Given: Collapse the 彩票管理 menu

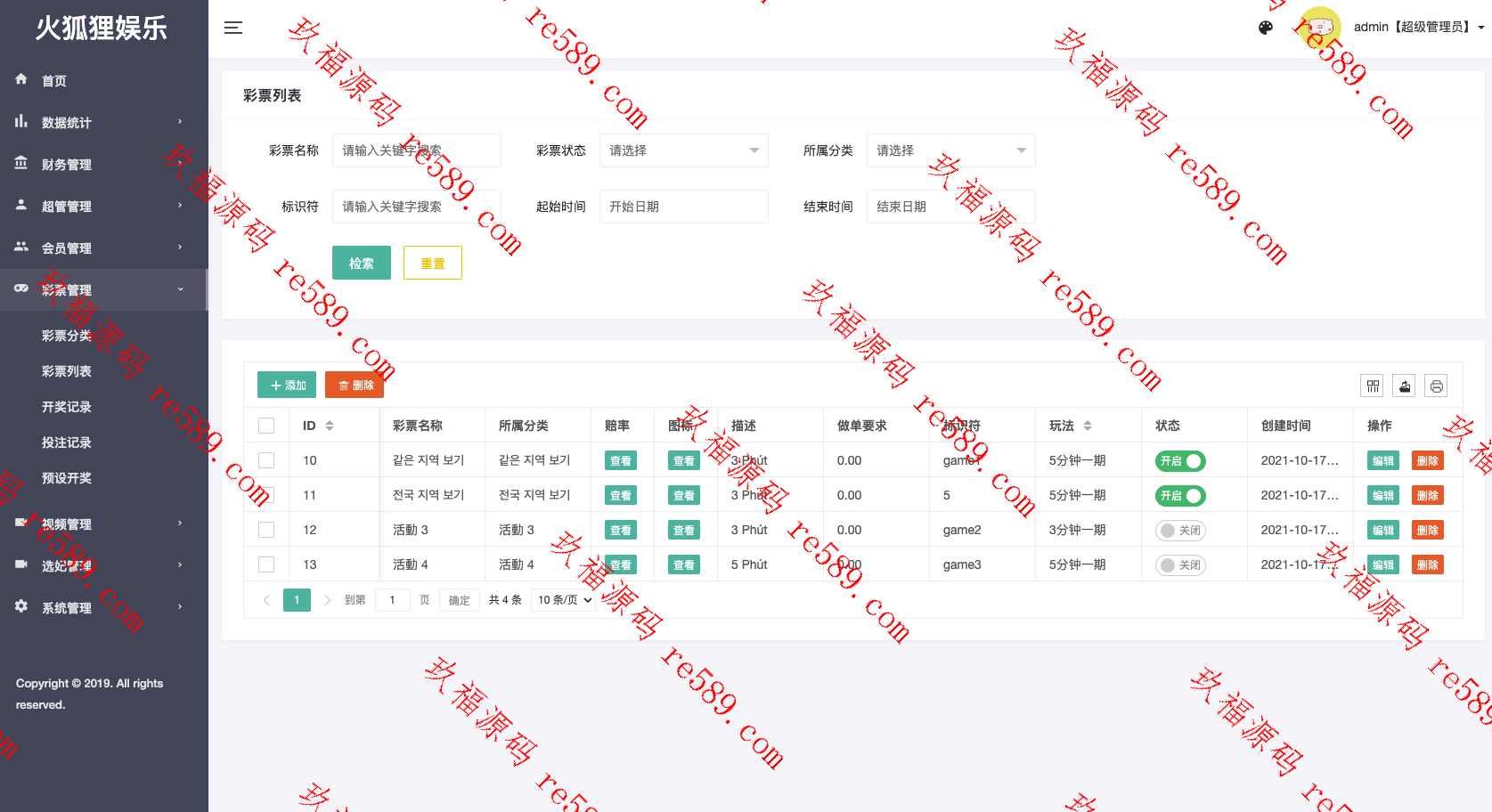Looking at the screenshot, I should coord(104,289).
